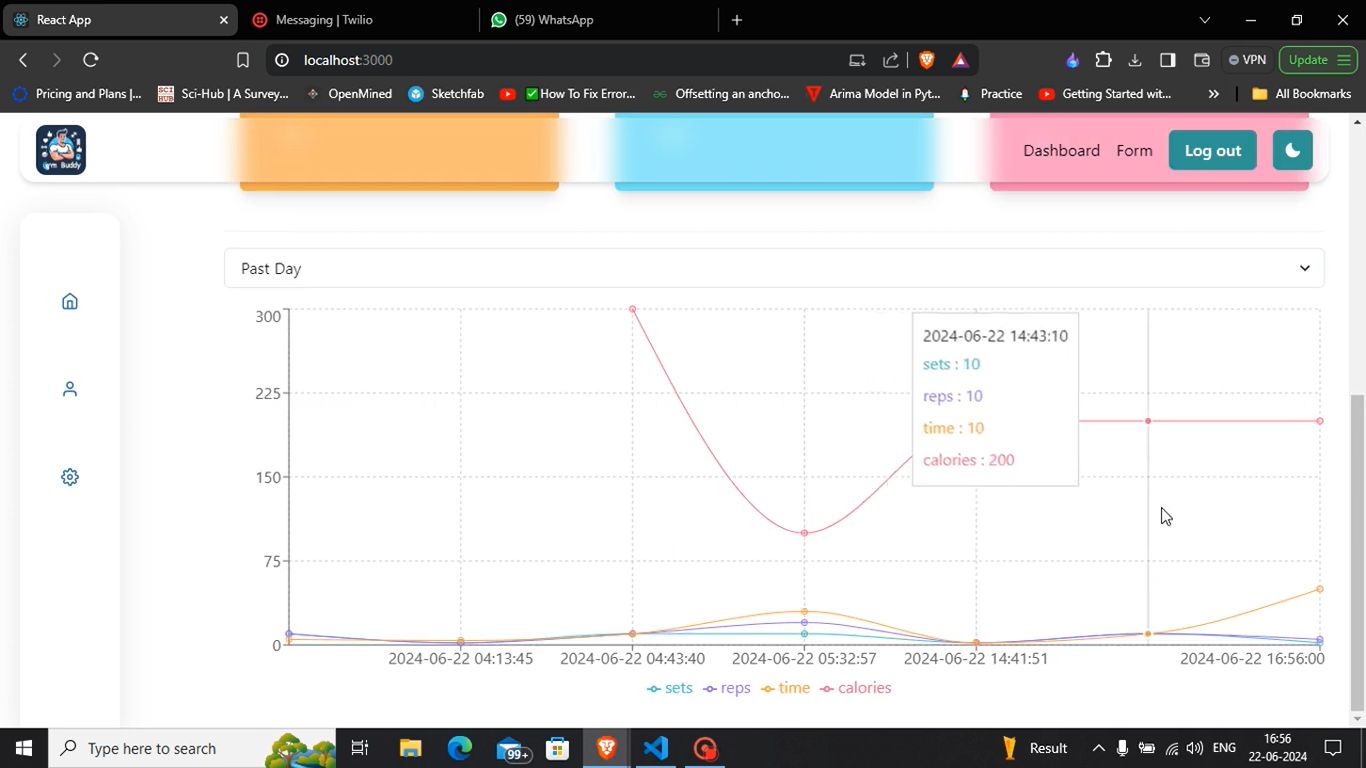Open the Leo AI icon in the toolbar
Image resolution: width=1366 pixels, height=768 pixels.
tap(1072, 60)
